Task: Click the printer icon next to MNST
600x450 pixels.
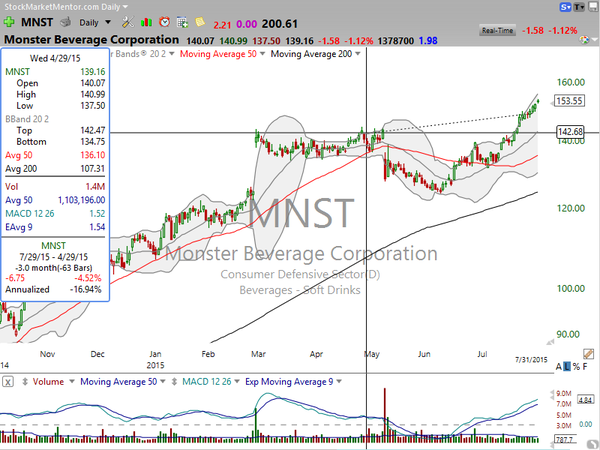Action: click(x=65, y=22)
